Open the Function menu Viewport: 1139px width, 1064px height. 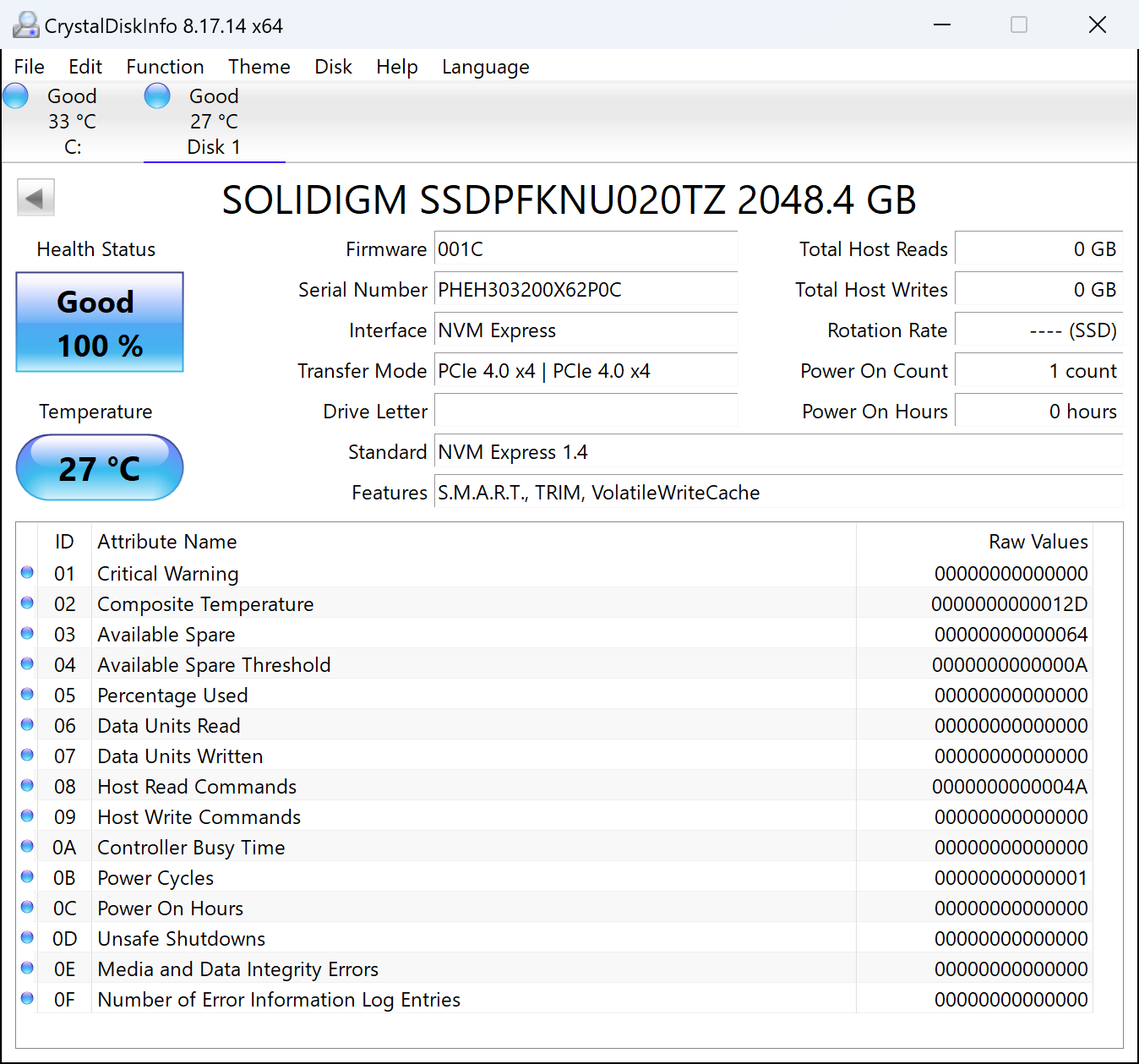pyautogui.click(x=165, y=67)
